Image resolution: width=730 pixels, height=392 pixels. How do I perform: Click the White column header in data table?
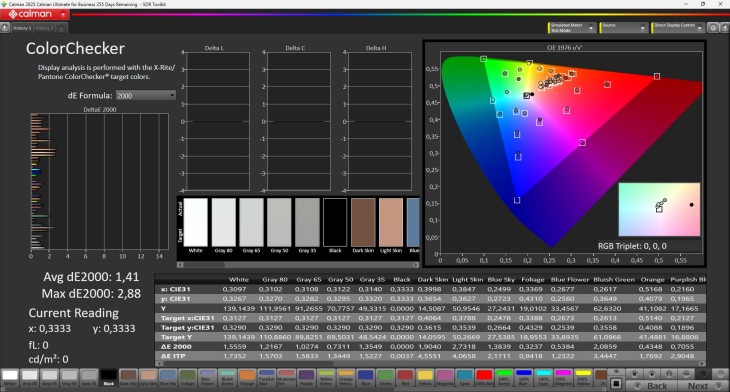coord(238,279)
